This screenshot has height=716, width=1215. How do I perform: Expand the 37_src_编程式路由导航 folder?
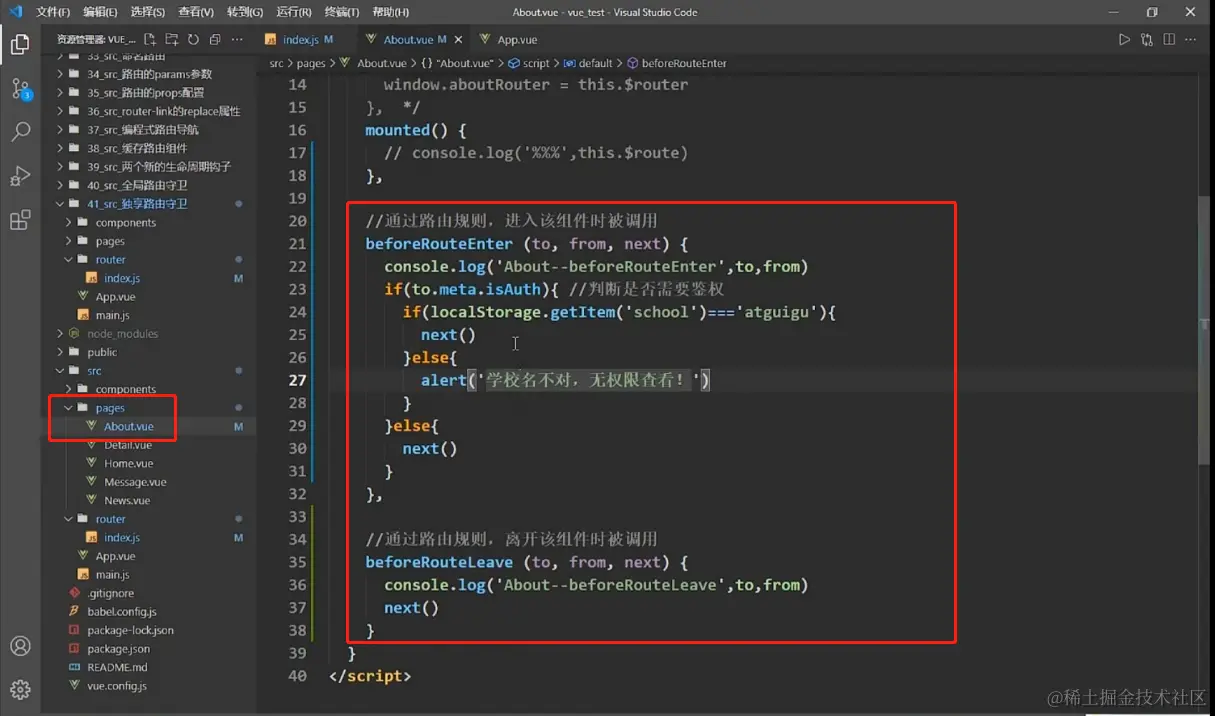click(x=142, y=129)
